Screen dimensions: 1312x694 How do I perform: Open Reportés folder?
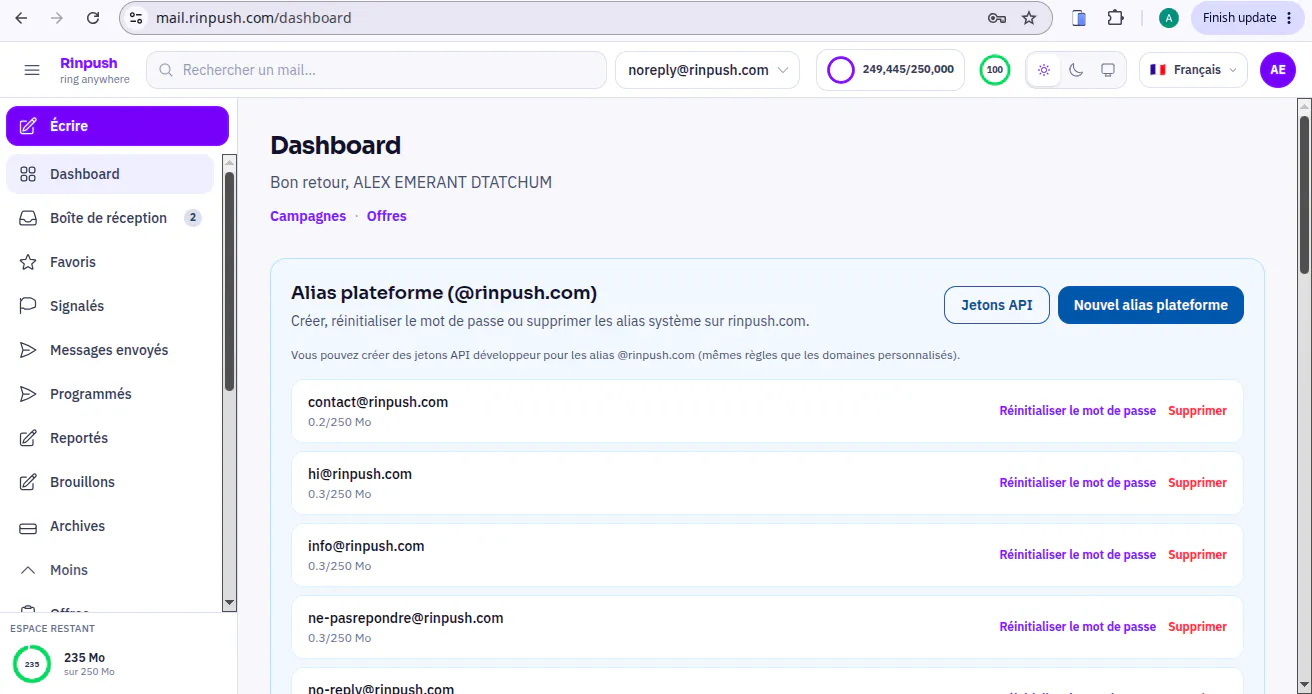[110, 438]
